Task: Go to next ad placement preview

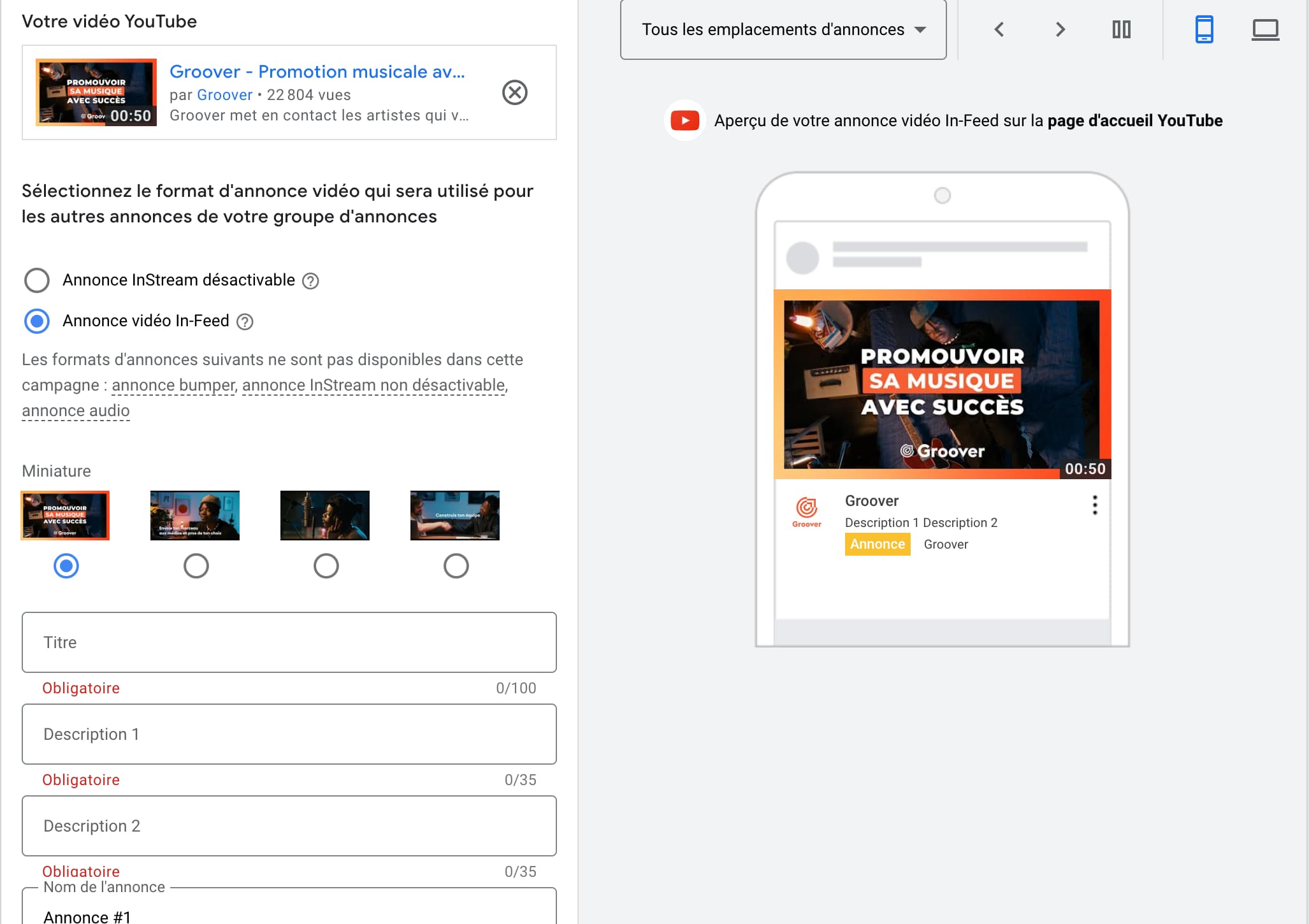Action: pos(1060,29)
